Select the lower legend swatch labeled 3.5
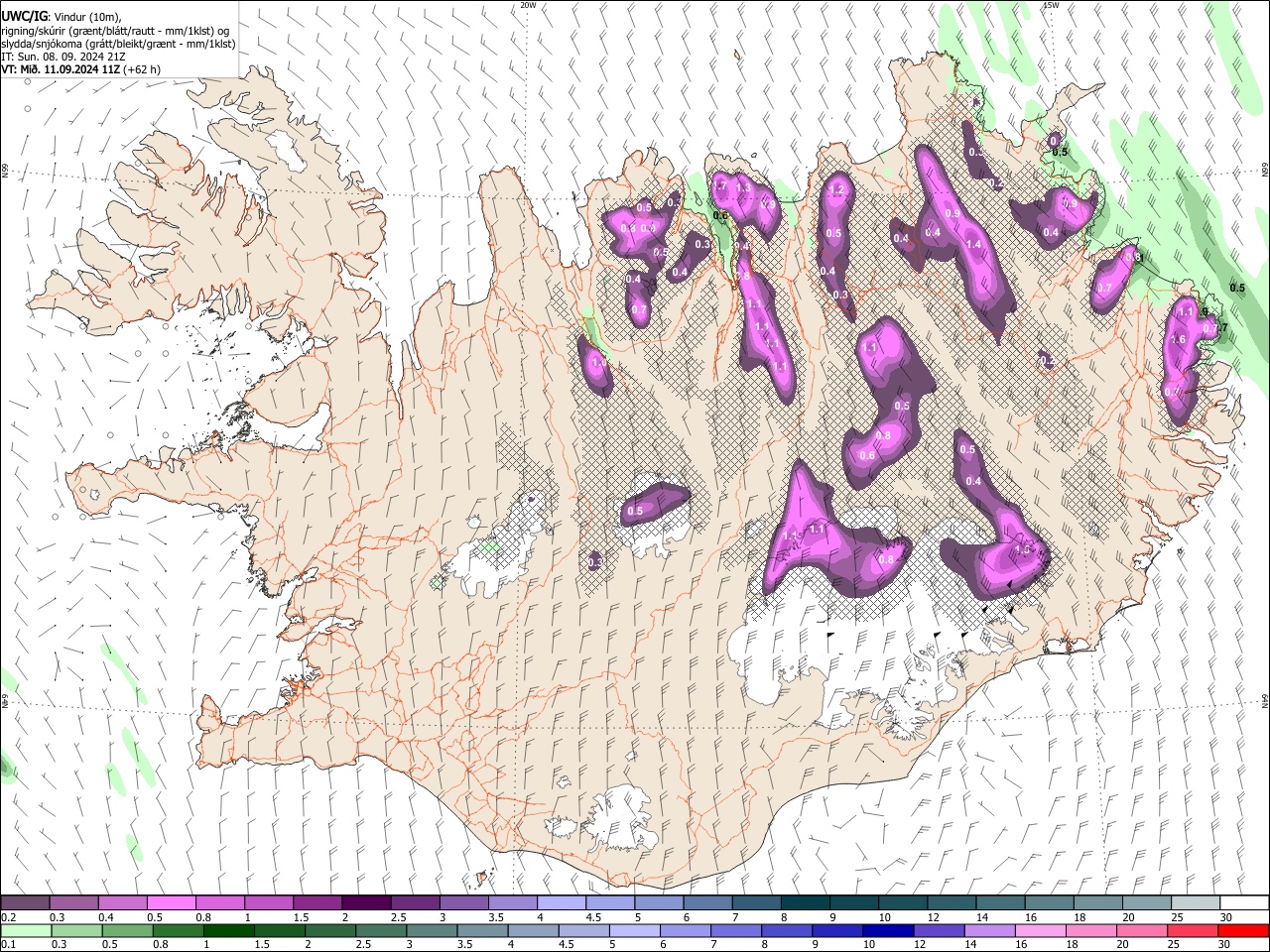 (483, 930)
